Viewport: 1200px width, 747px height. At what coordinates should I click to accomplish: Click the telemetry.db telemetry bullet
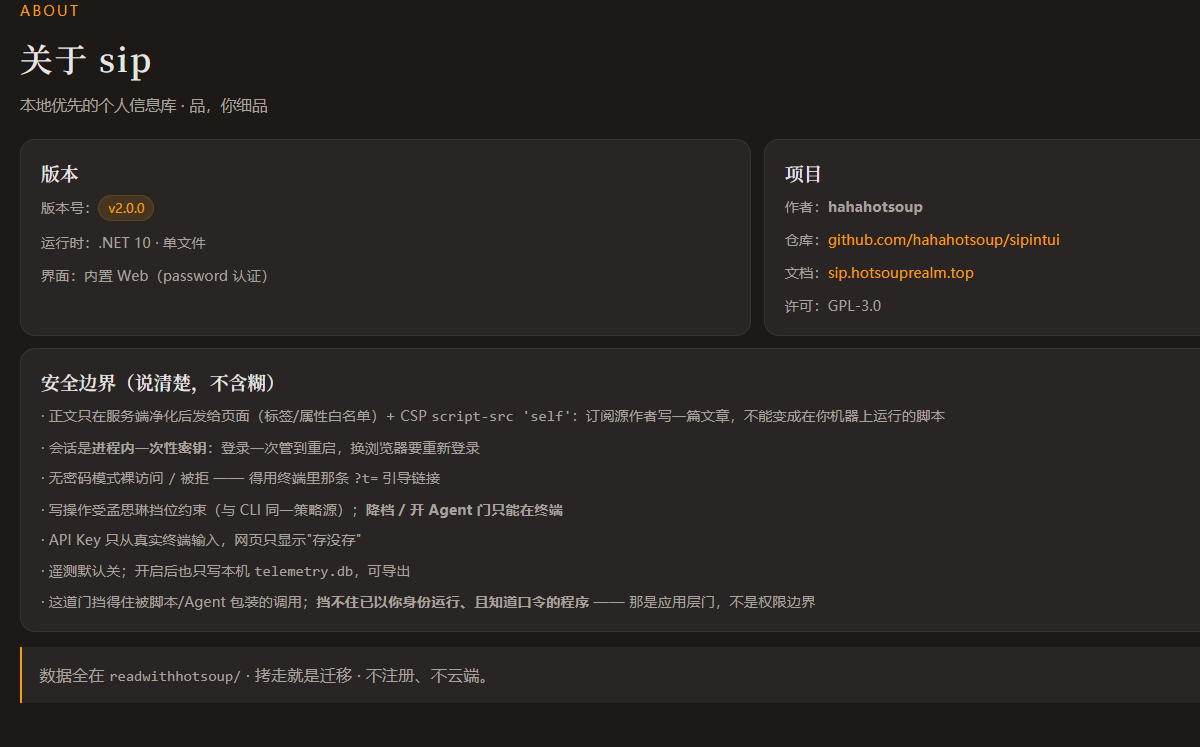226,571
